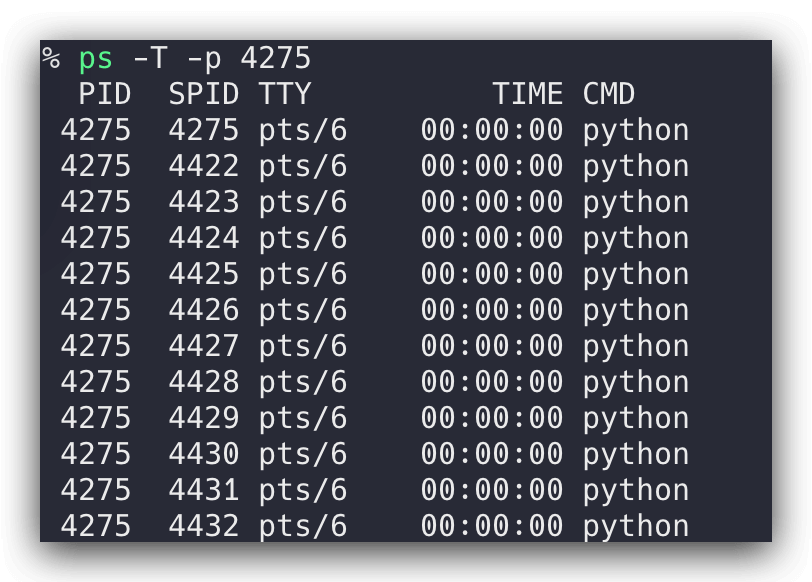Click the SPID value 4431
This screenshot has width=812, height=582.
point(204,491)
